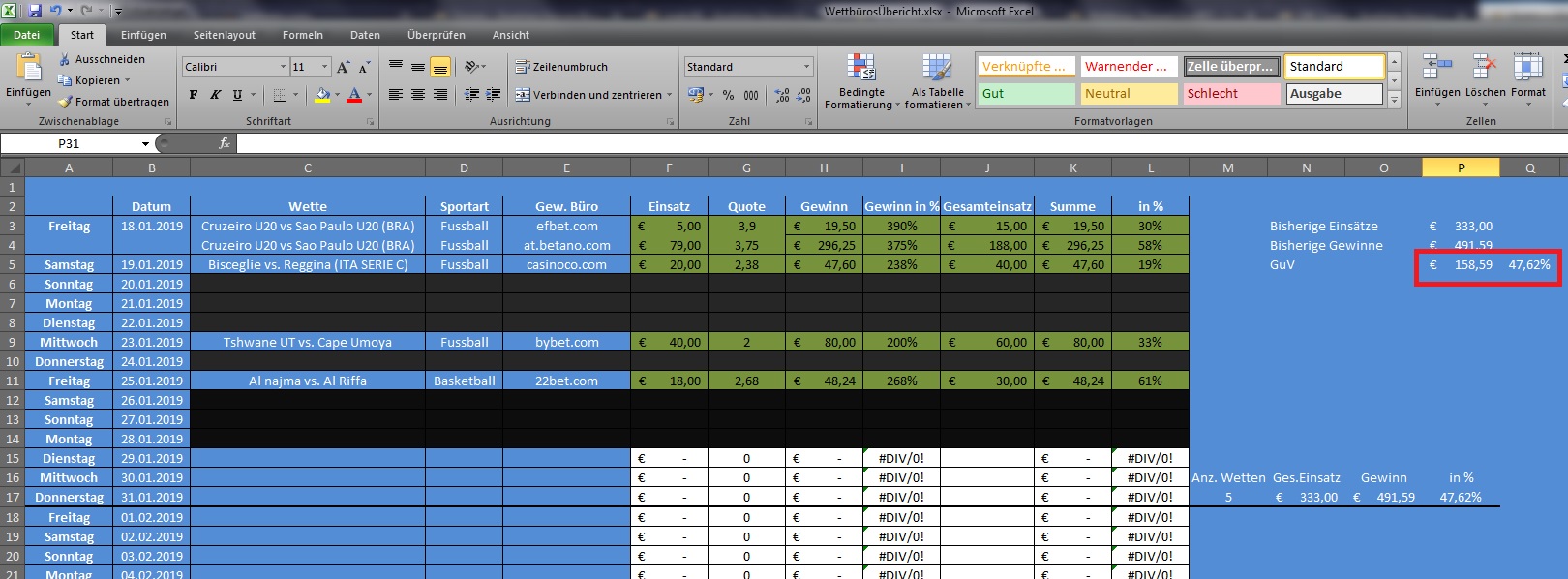Image resolution: width=1568 pixels, height=579 pixels.
Task: Open Als Tabelle formatieren gallery
Action: (937, 81)
